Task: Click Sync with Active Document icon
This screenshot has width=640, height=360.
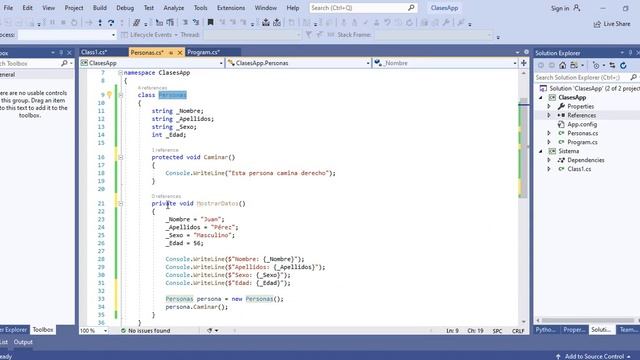Action: point(612,65)
